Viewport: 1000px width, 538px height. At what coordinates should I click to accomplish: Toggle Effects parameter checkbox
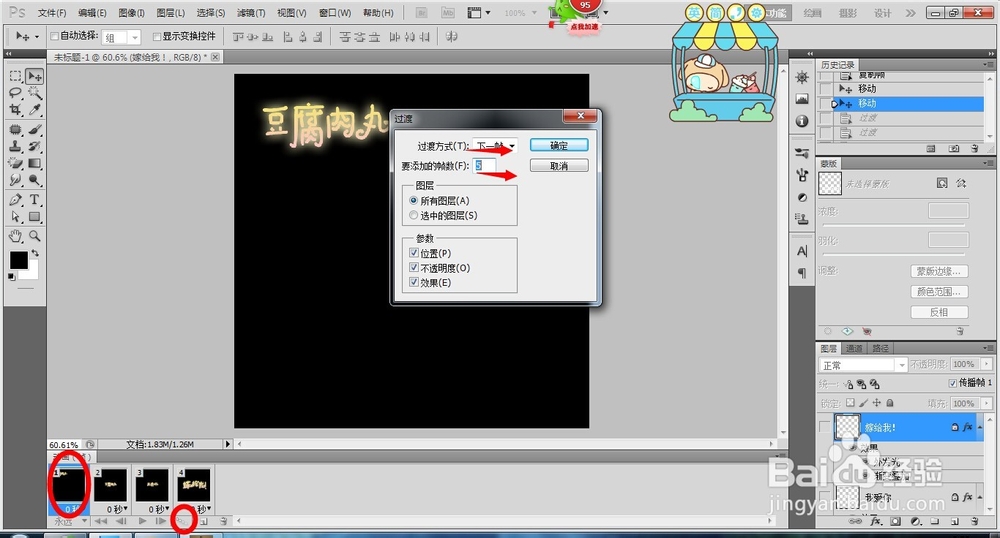(x=414, y=282)
